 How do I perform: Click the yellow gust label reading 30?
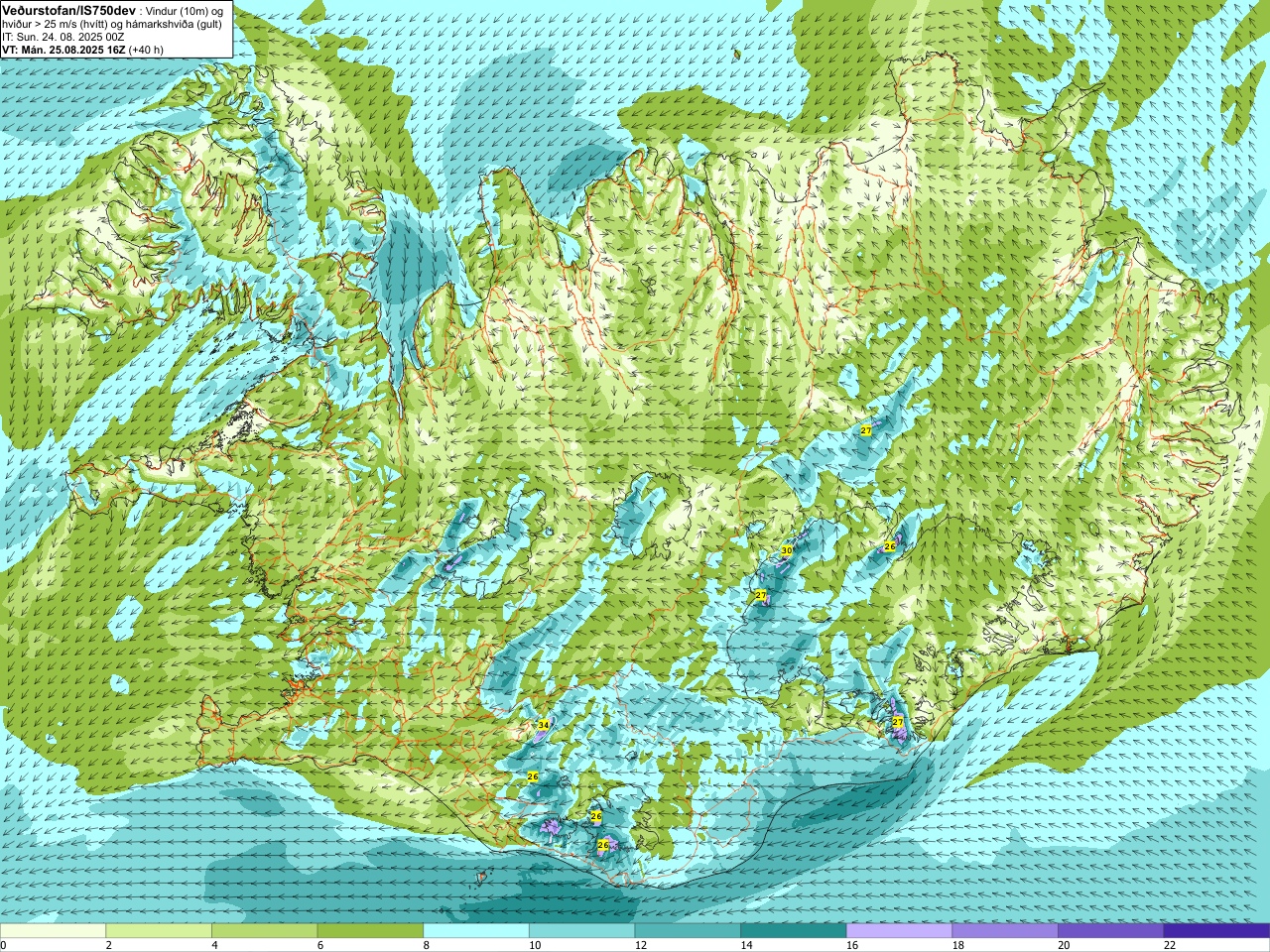787,550
